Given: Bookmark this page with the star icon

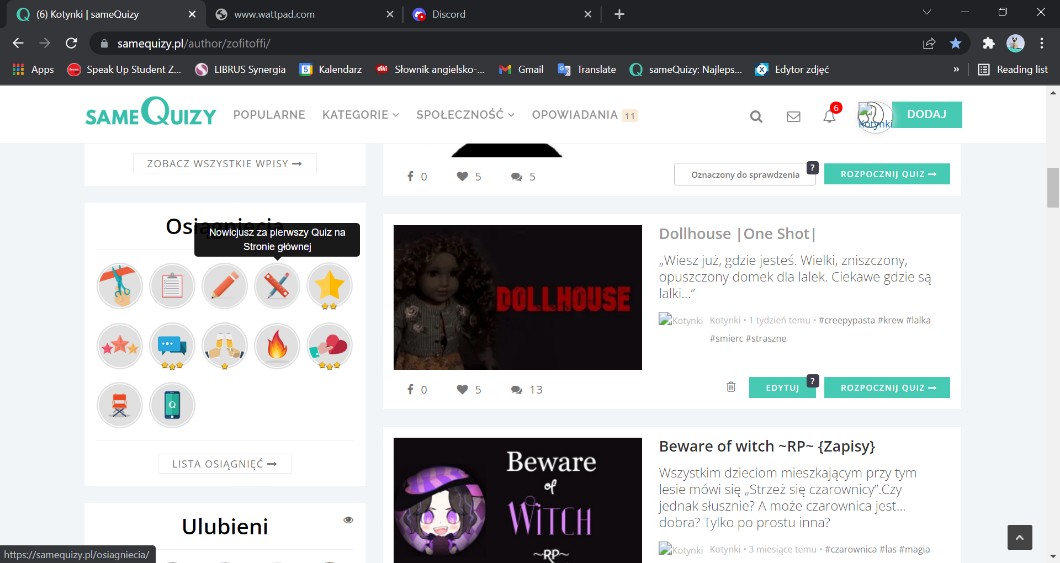Looking at the screenshot, I should pos(955,43).
